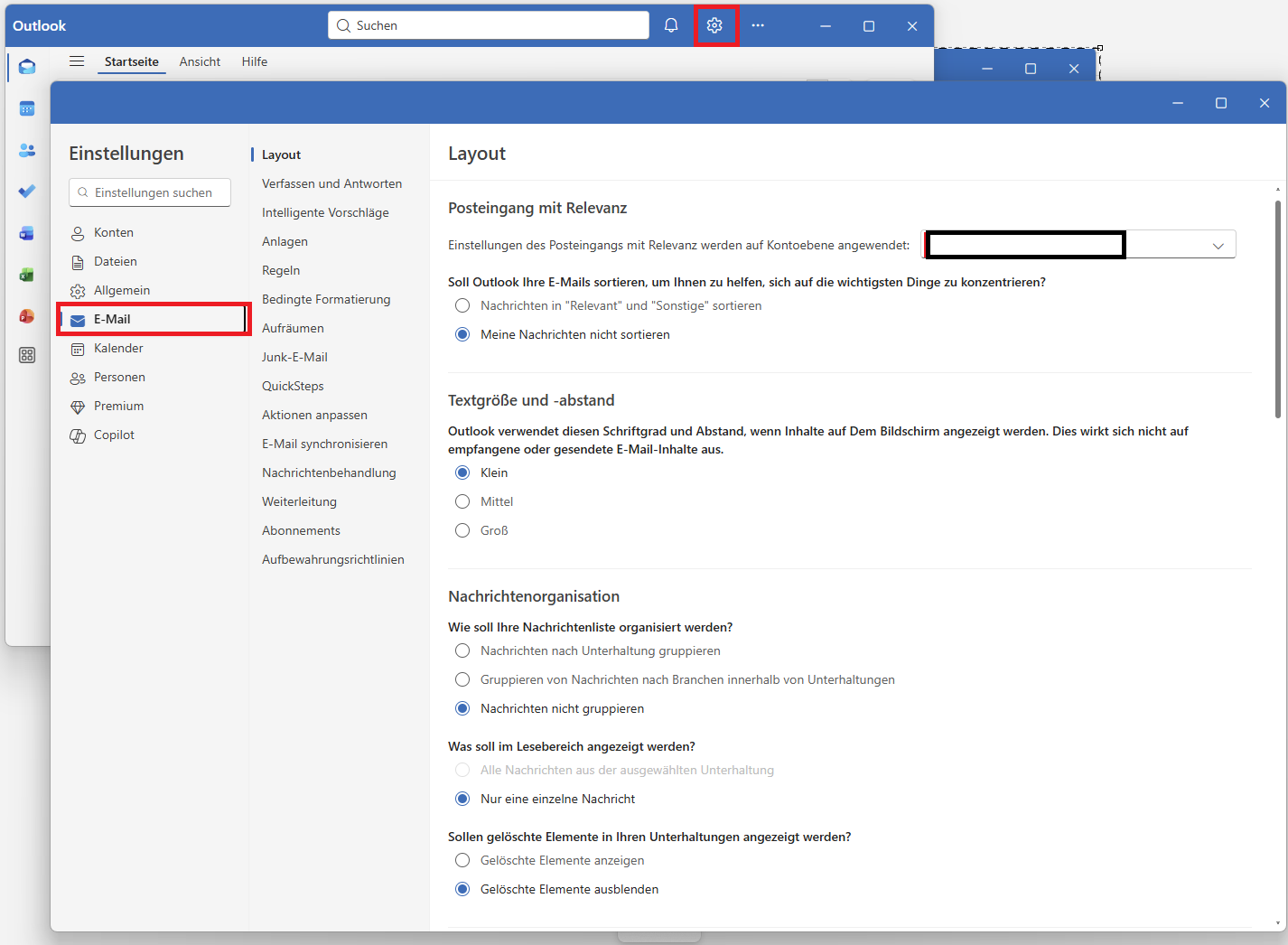The width and height of the screenshot is (1288, 945).
Task: Switch to the Ansicht tab
Action: [x=200, y=61]
